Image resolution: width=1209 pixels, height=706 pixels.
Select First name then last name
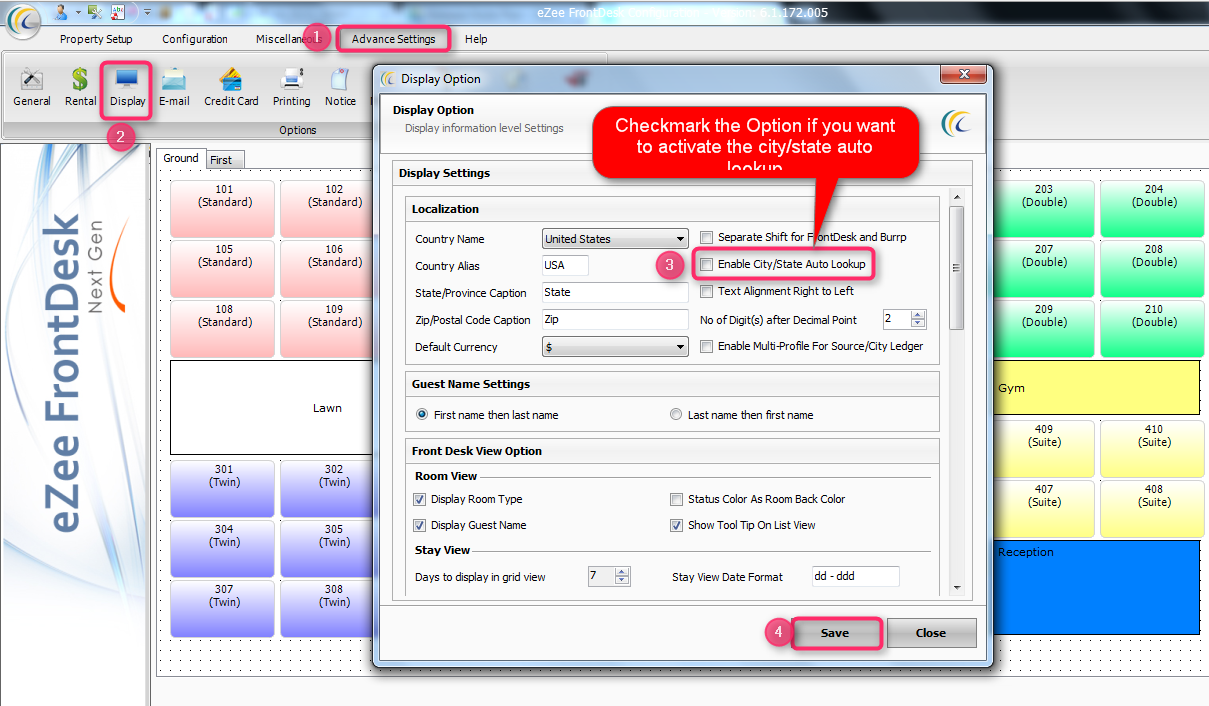pos(423,415)
